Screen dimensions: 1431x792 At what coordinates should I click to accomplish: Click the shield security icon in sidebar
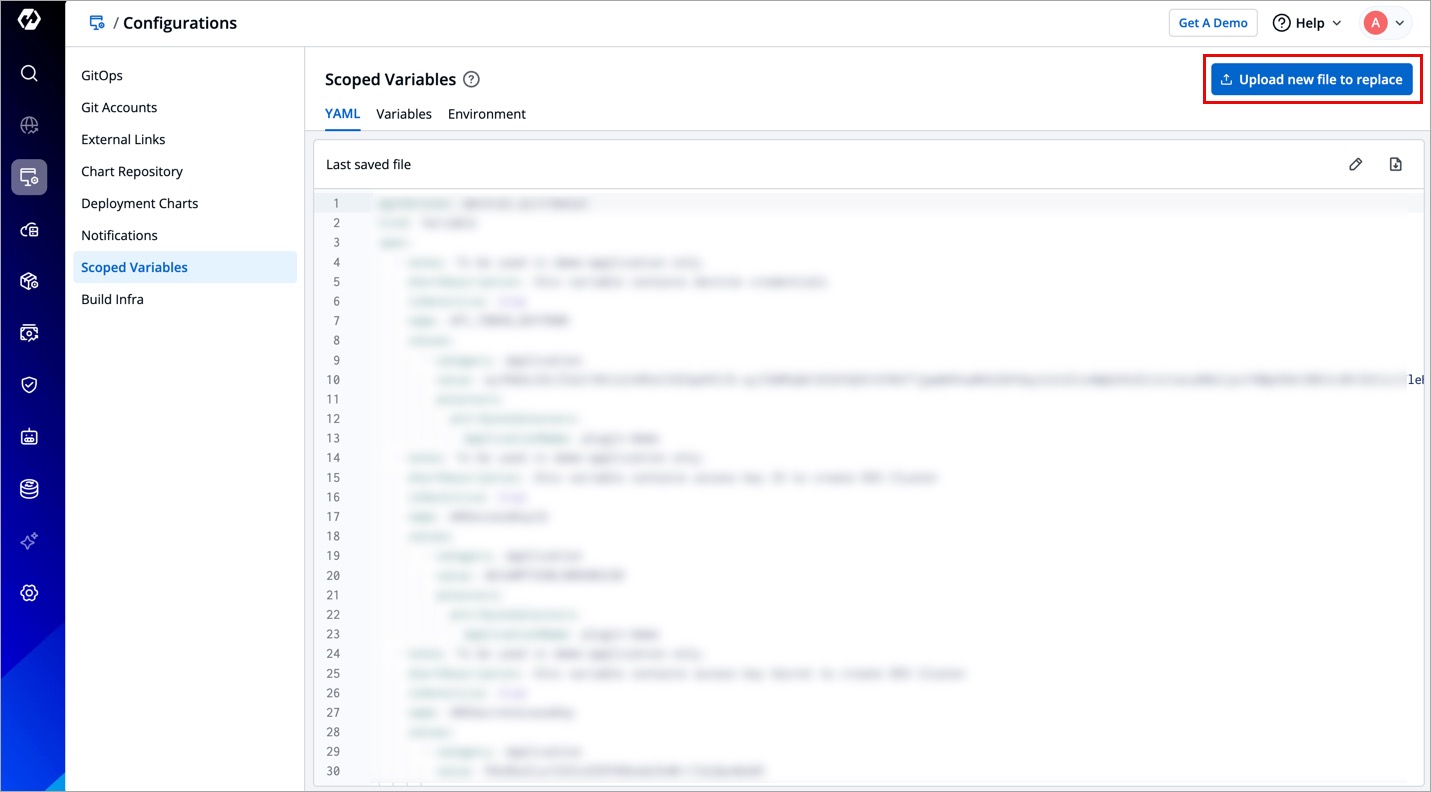(29, 385)
